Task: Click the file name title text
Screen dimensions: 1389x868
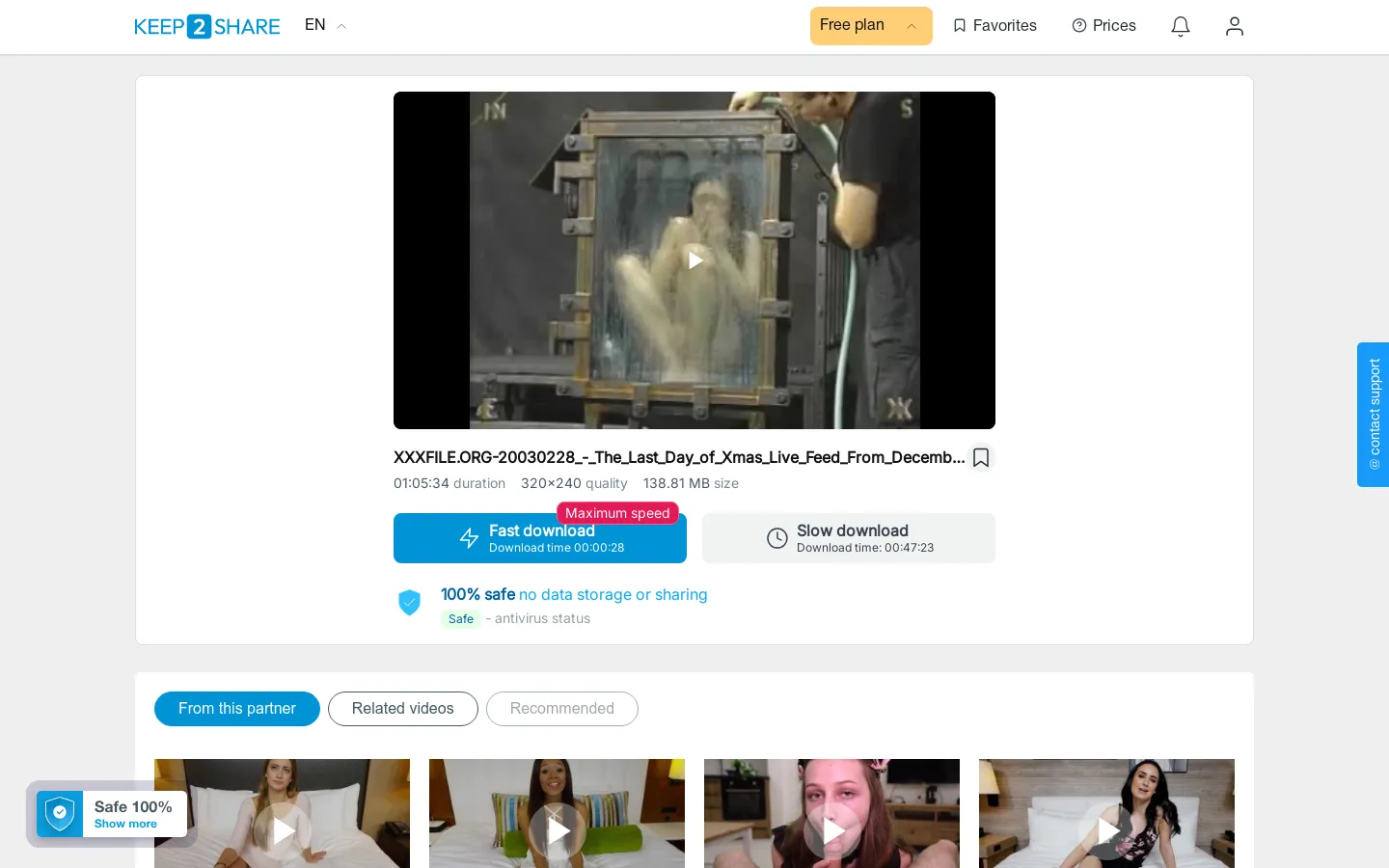Action: (679, 457)
